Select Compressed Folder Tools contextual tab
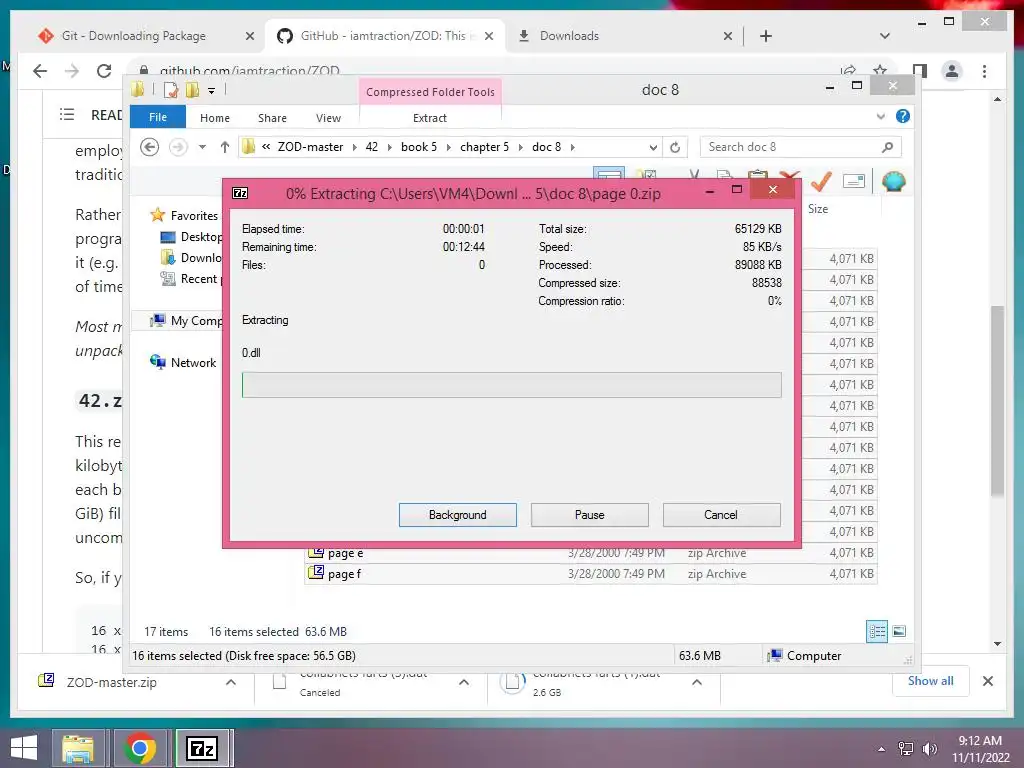The image size is (1024, 768). coord(430,92)
